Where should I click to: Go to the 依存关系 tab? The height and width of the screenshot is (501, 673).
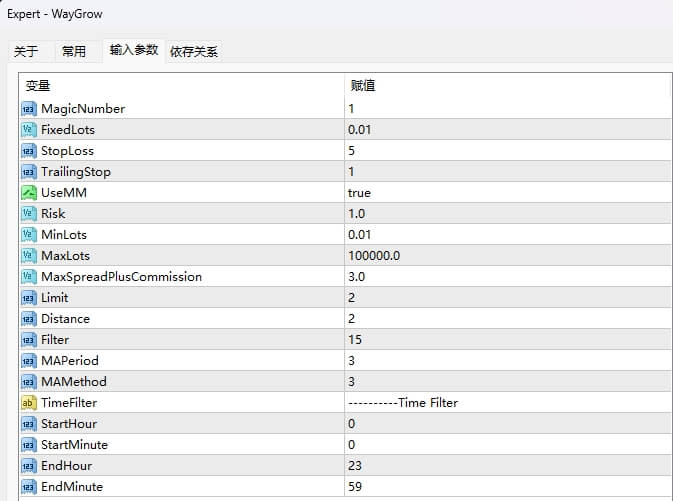pyautogui.click(x=194, y=52)
